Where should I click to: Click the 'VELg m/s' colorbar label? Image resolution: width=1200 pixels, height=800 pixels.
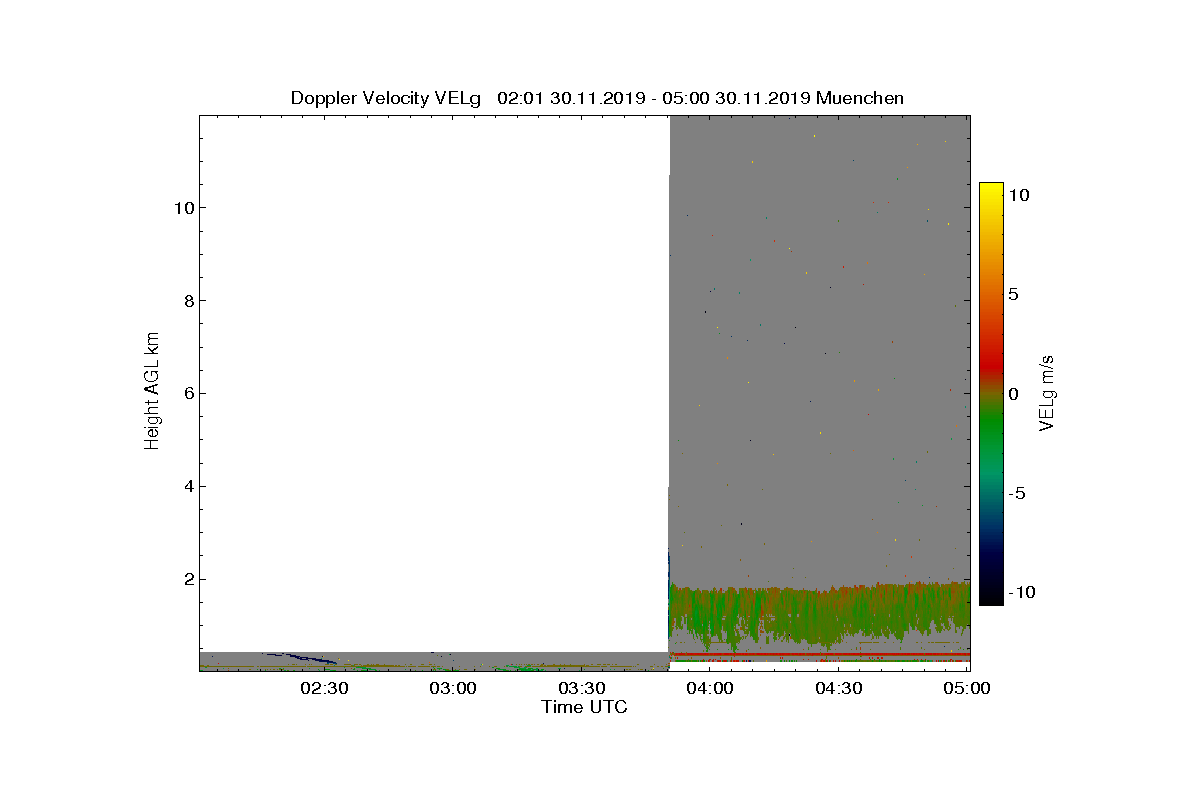[x=1046, y=392]
